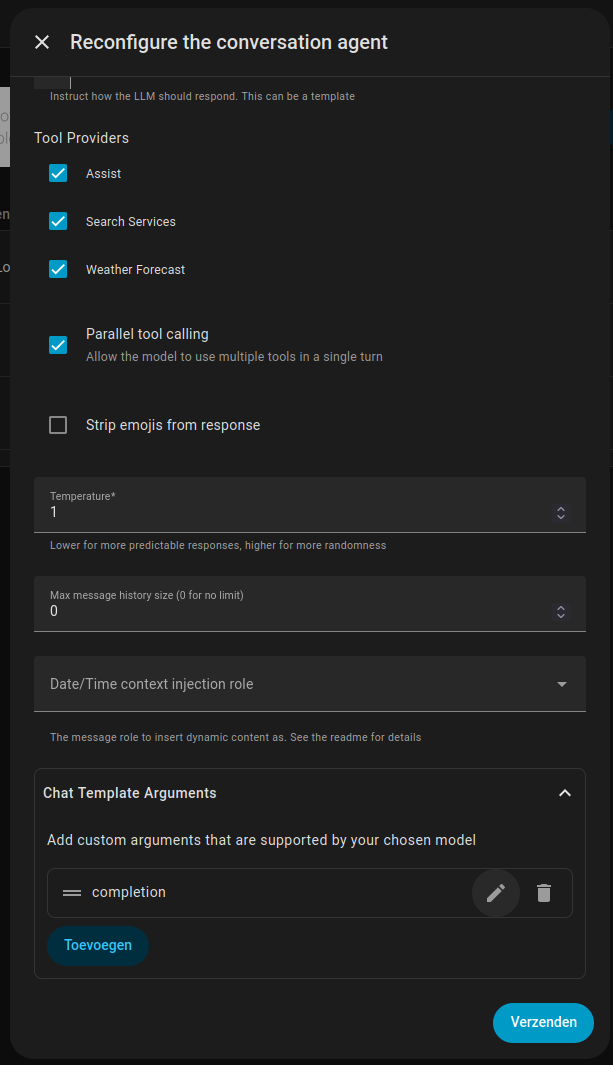Close the reconfigure dialog with X icon

pos(42,42)
